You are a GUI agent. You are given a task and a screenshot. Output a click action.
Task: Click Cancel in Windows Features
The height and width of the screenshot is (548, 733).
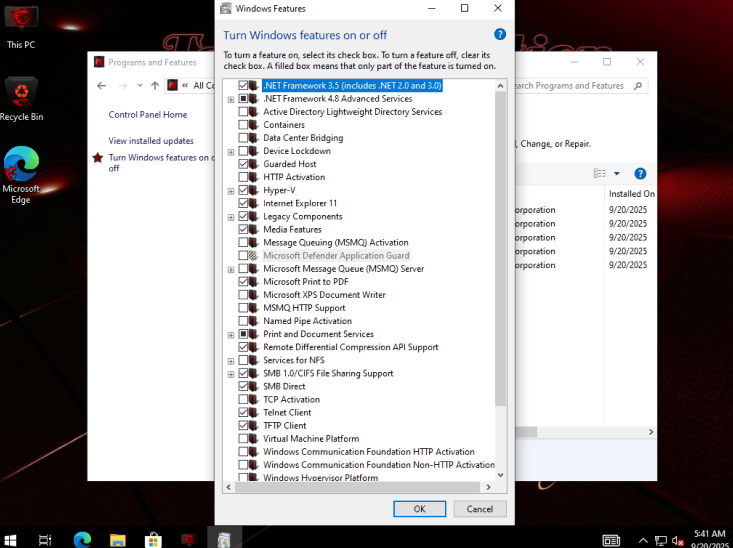pos(480,509)
